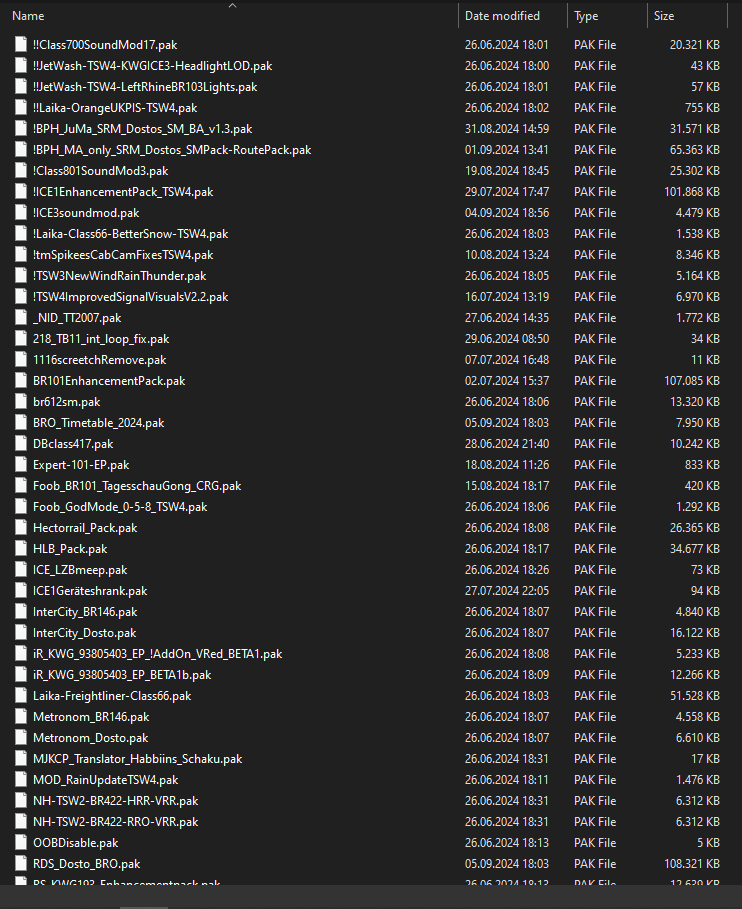Click file icon of !Class801SoundMod3.pak
Viewport: 742px width, 909px height.
21,170
